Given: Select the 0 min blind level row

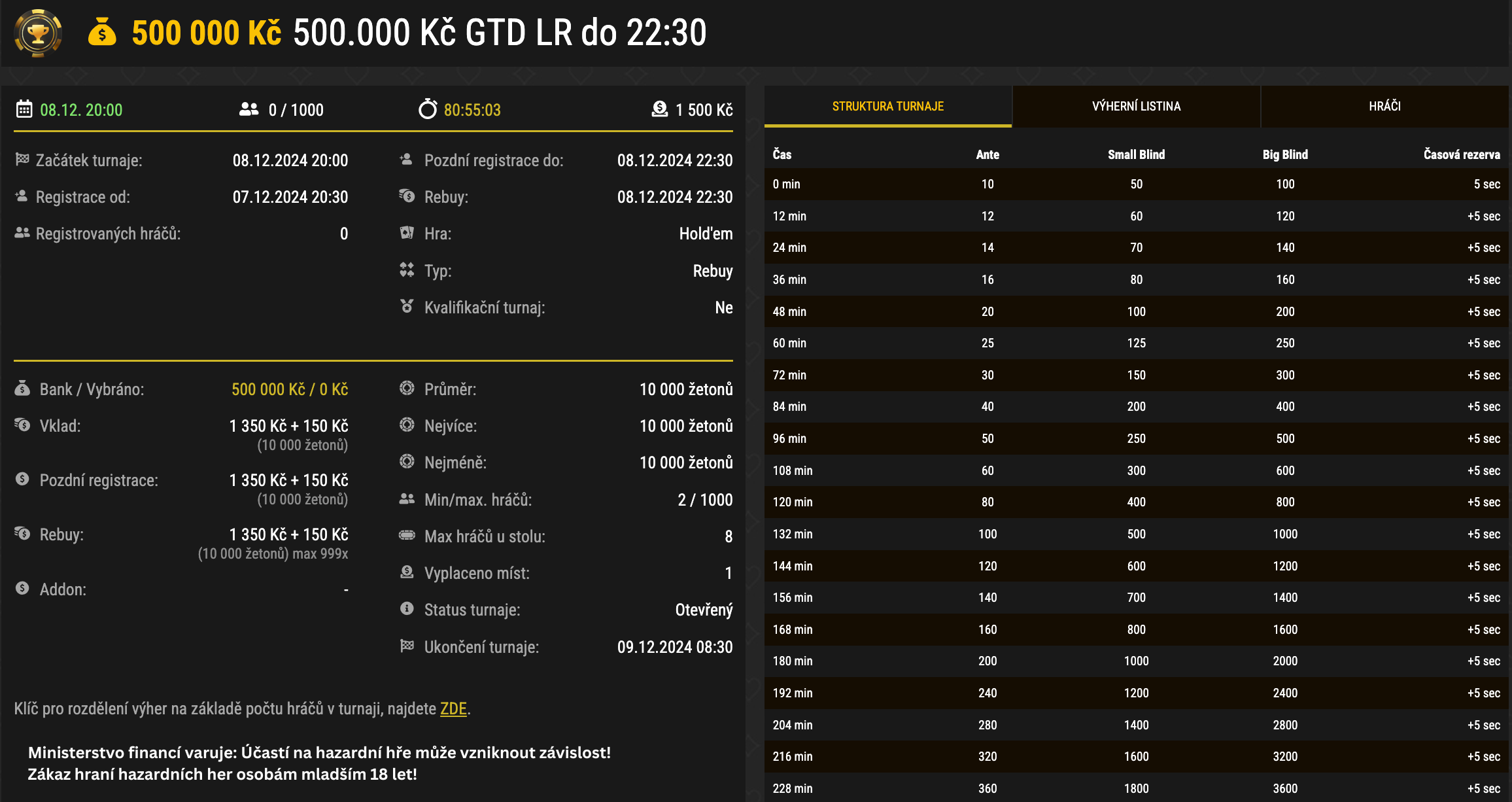Looking at the screenshot, I should click(x=1136, y=184).
